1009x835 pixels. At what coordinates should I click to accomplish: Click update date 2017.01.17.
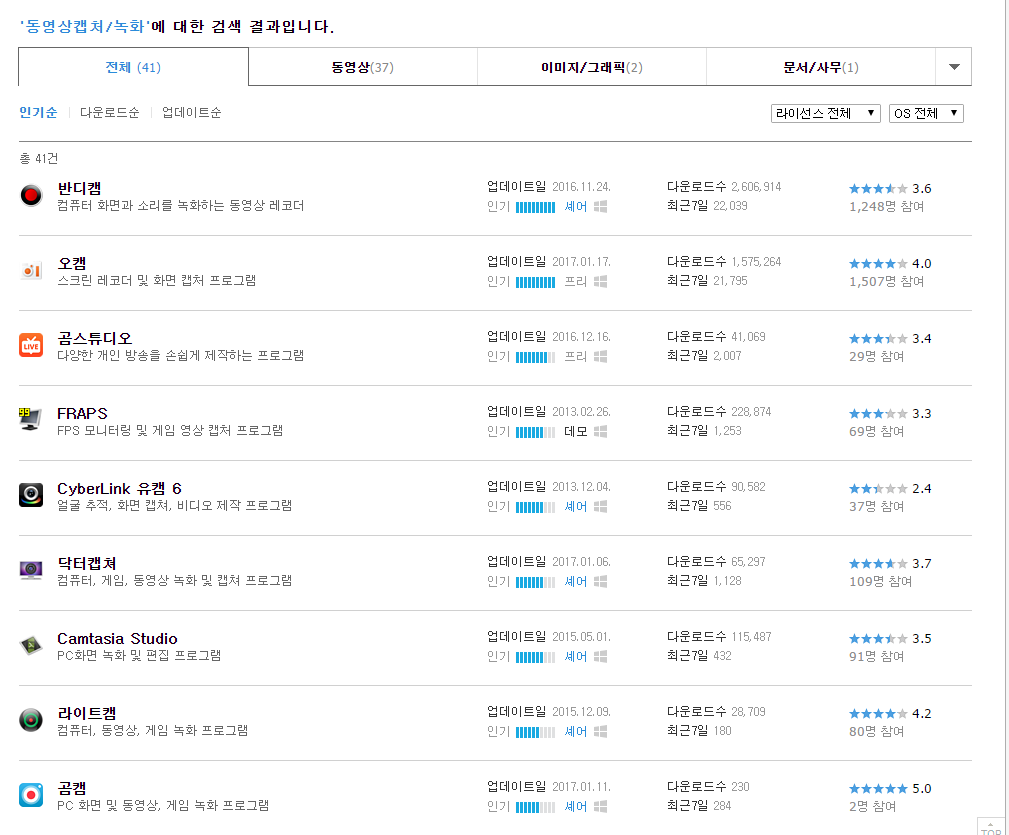click(x=581, y=262)
